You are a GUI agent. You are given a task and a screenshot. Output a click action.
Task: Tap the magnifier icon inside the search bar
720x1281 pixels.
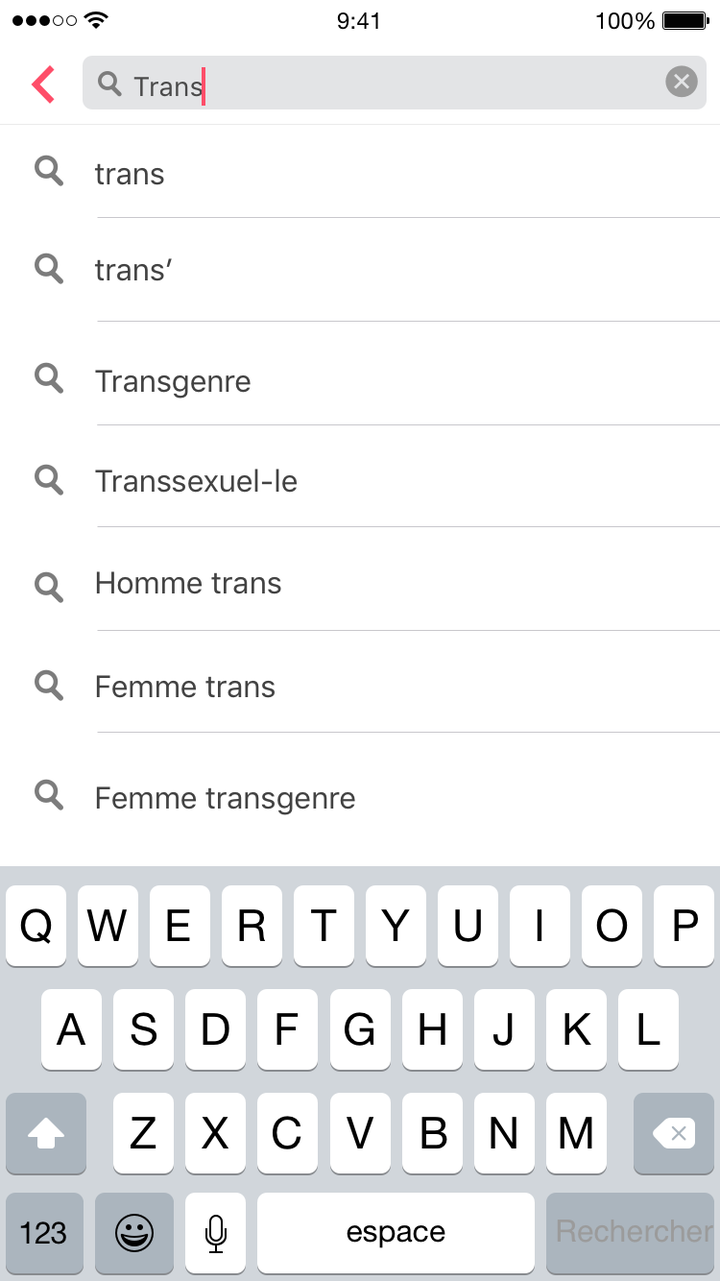[109, 84]
